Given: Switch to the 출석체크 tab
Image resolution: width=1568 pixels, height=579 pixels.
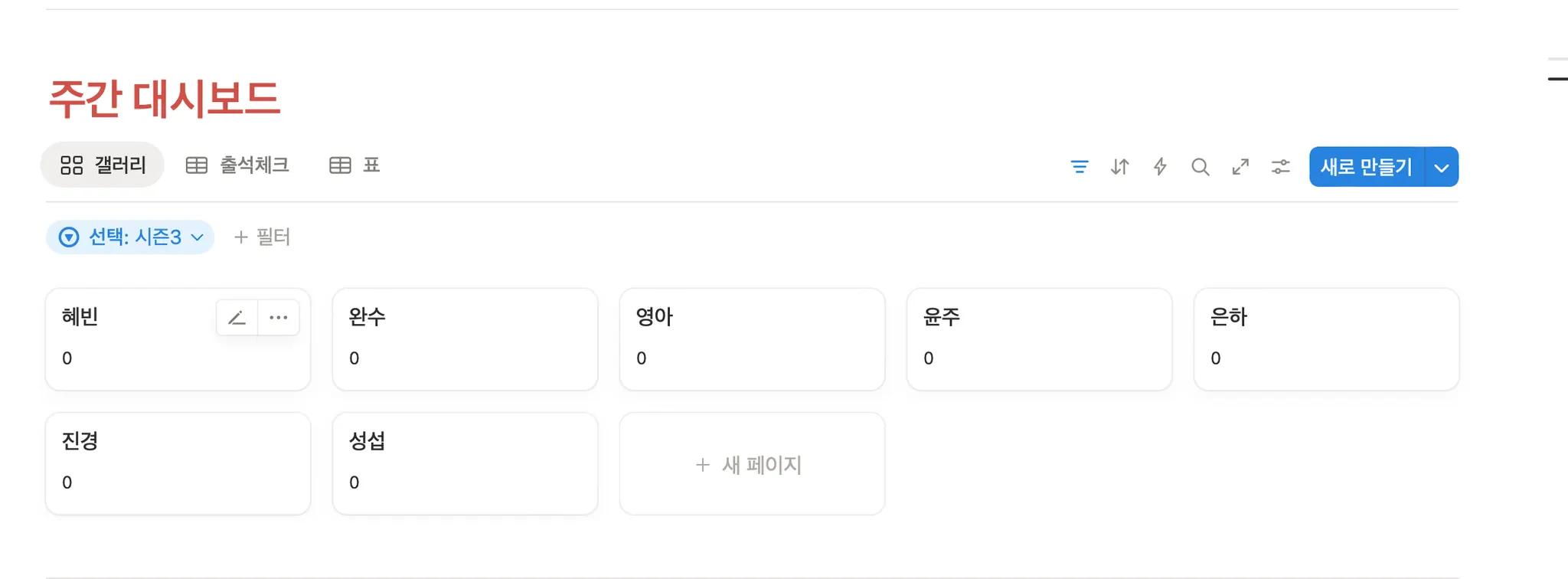Looking at the screenshot, I should coord(238,165).
